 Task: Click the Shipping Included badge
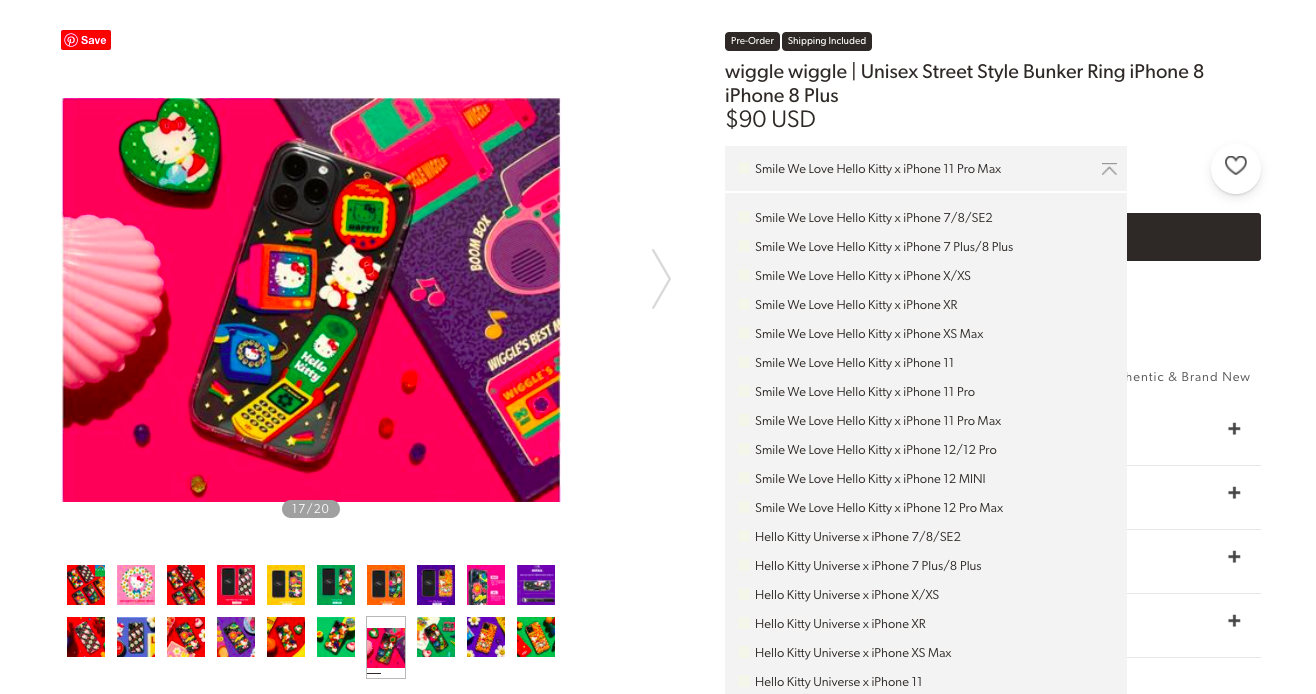click(x=827, y=41)
